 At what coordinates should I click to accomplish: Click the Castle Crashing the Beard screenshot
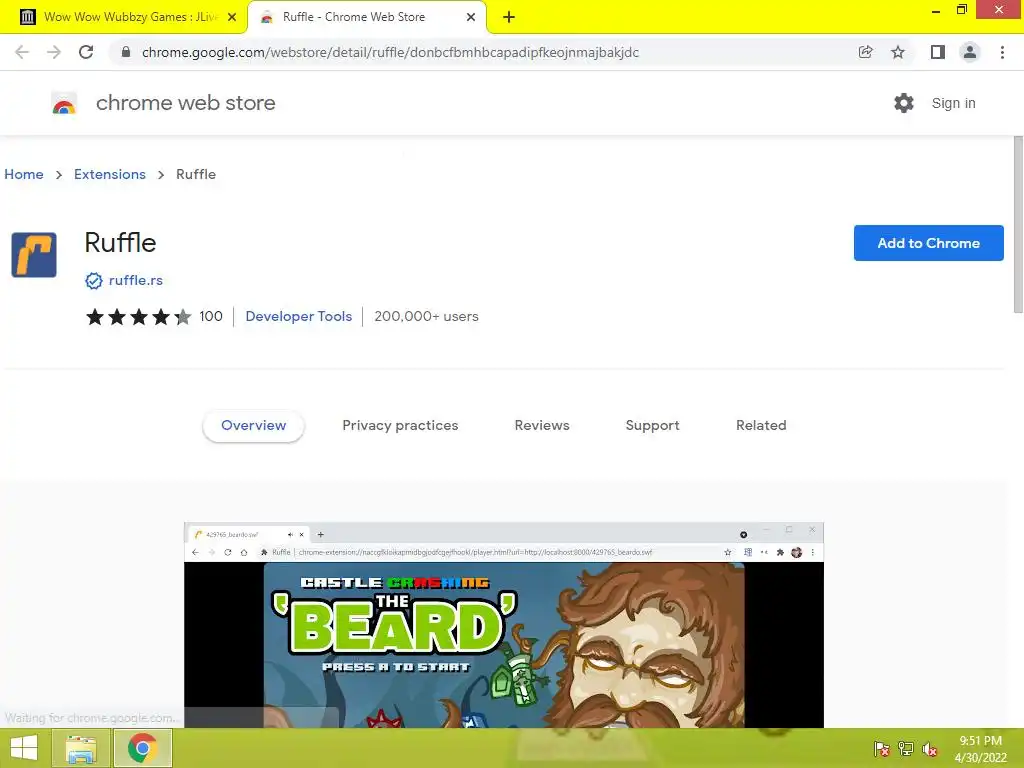click(x=504, y=625)
